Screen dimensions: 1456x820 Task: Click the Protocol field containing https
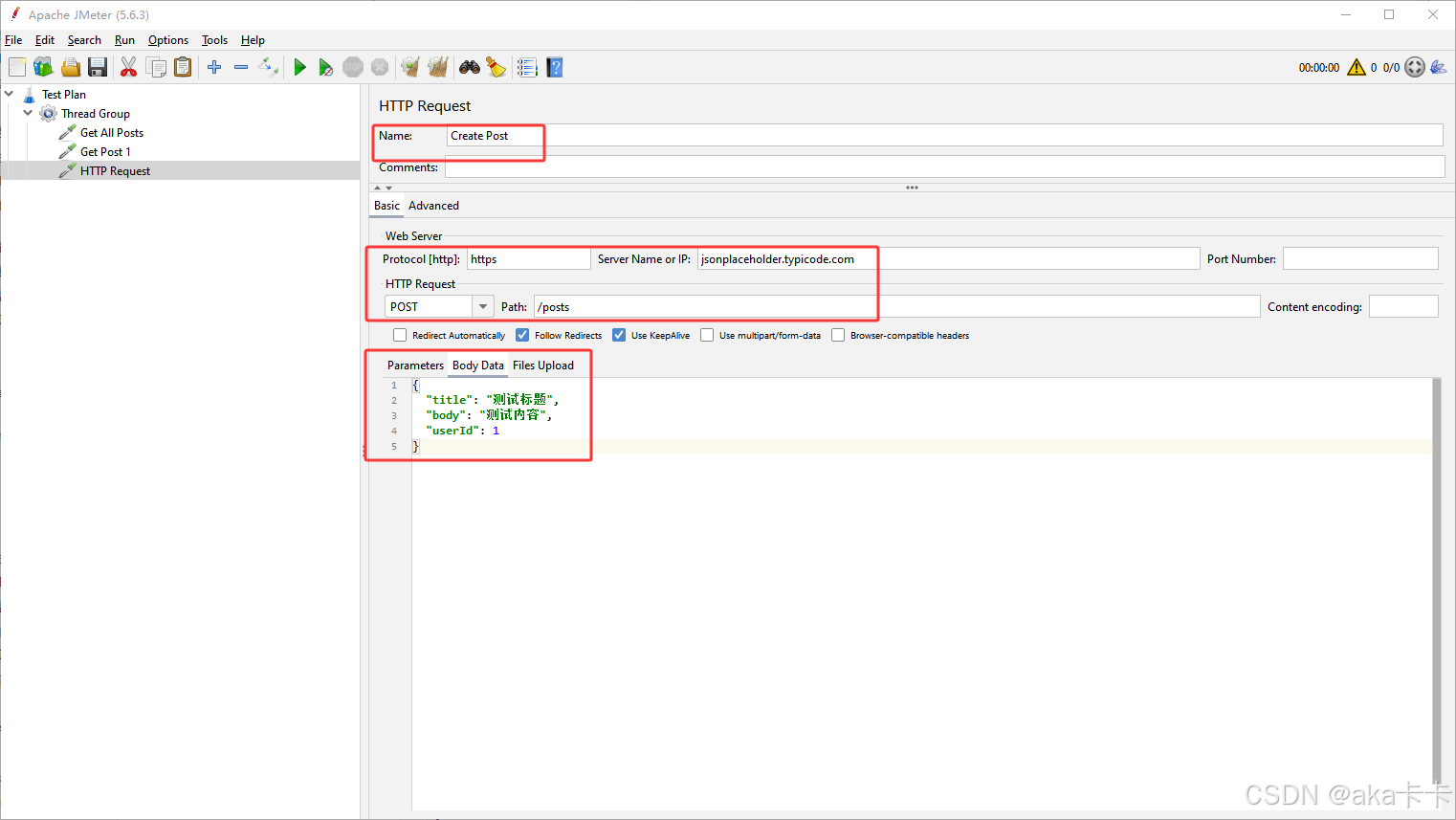(529, 259)
